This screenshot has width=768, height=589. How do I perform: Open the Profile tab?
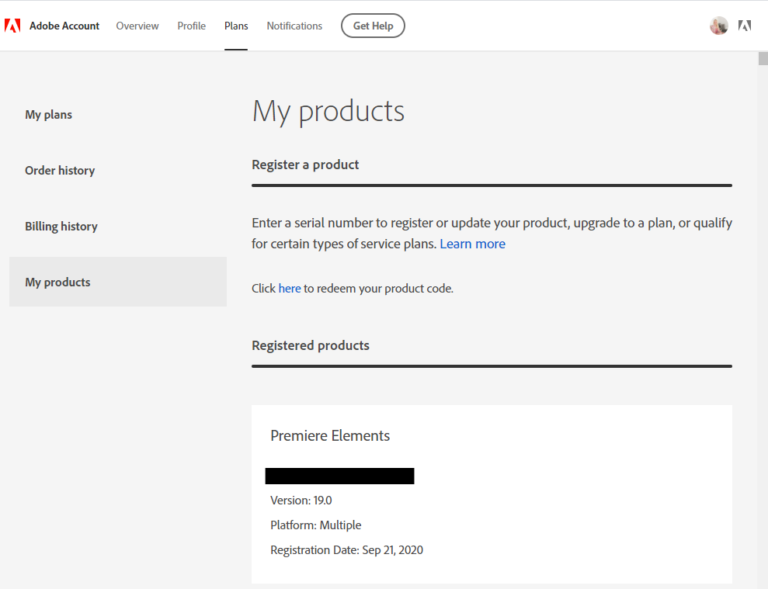tap(192, 26)
